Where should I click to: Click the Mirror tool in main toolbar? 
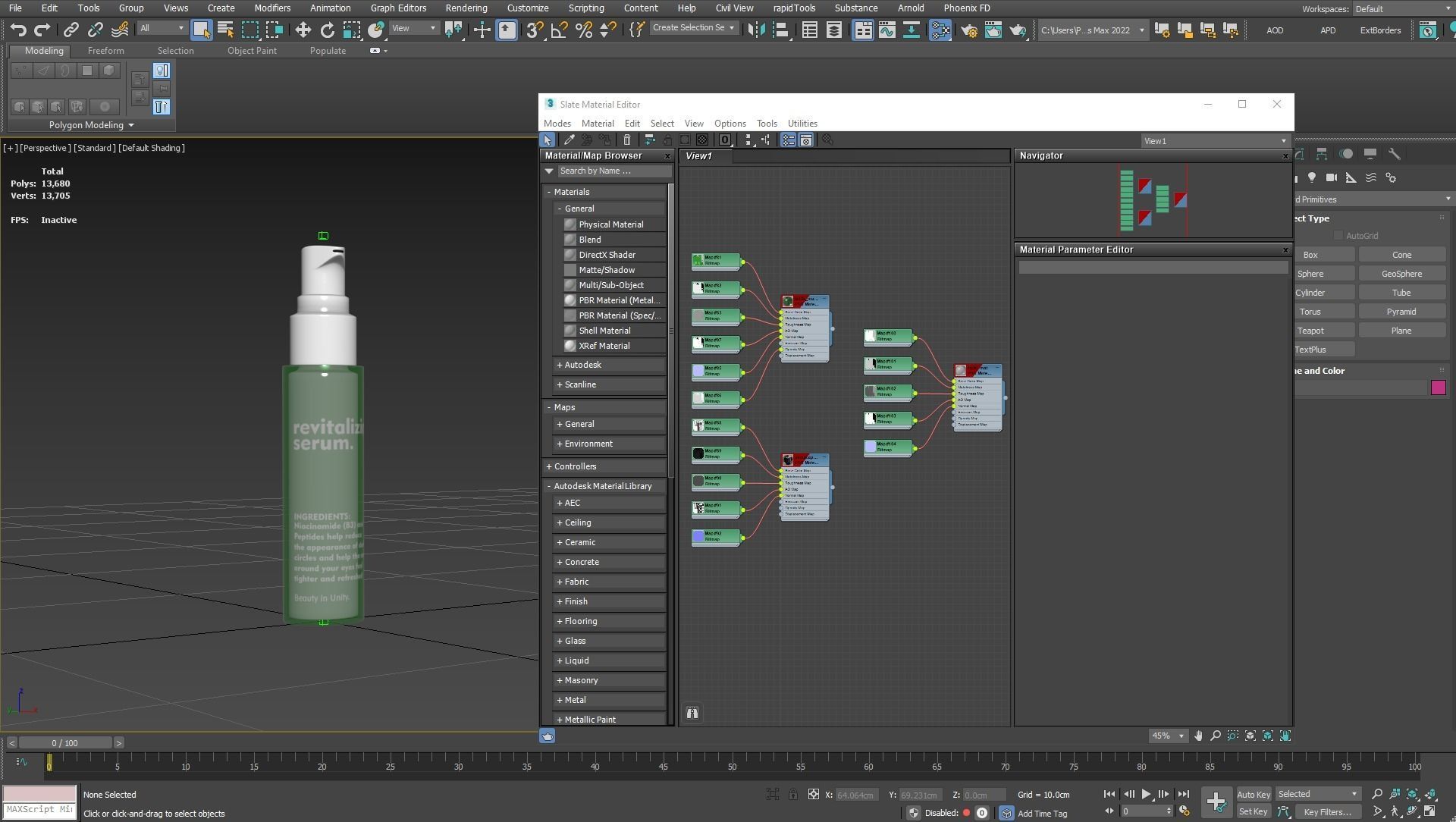756,30
